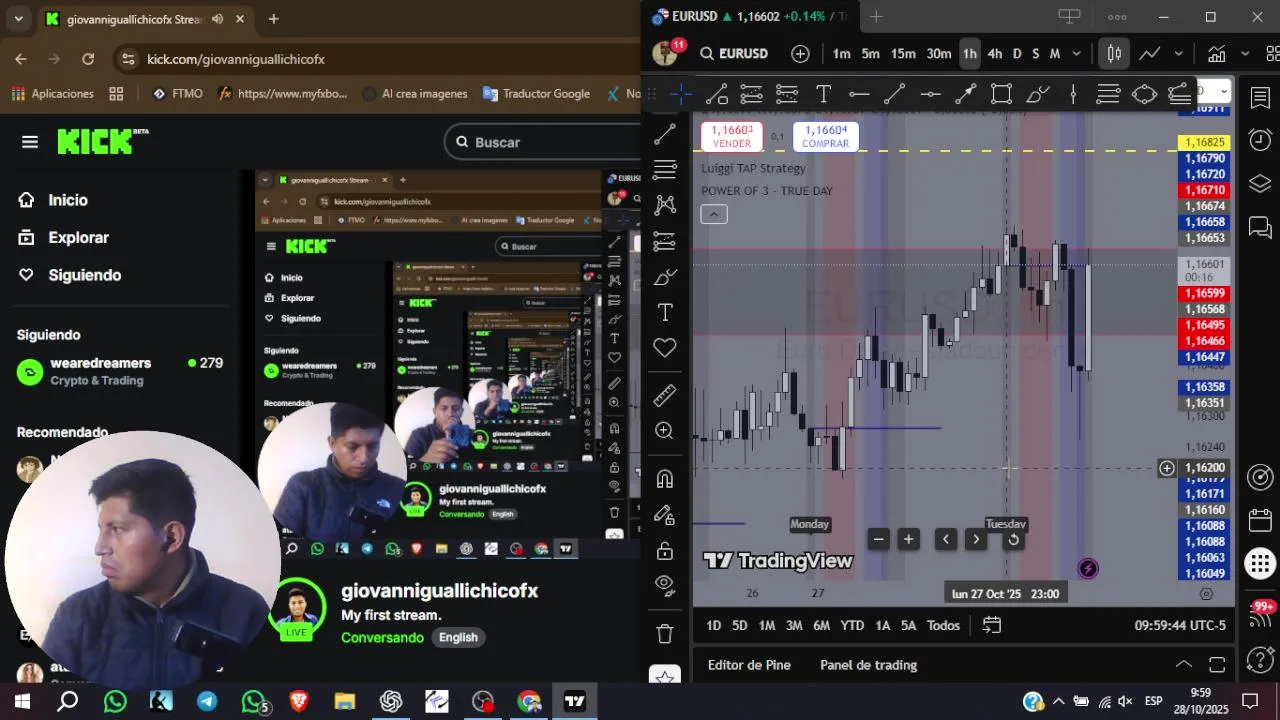This screenshot has height=720, width=1280.
Task: Select the YTD date range
Action: (x=852, y=625)
